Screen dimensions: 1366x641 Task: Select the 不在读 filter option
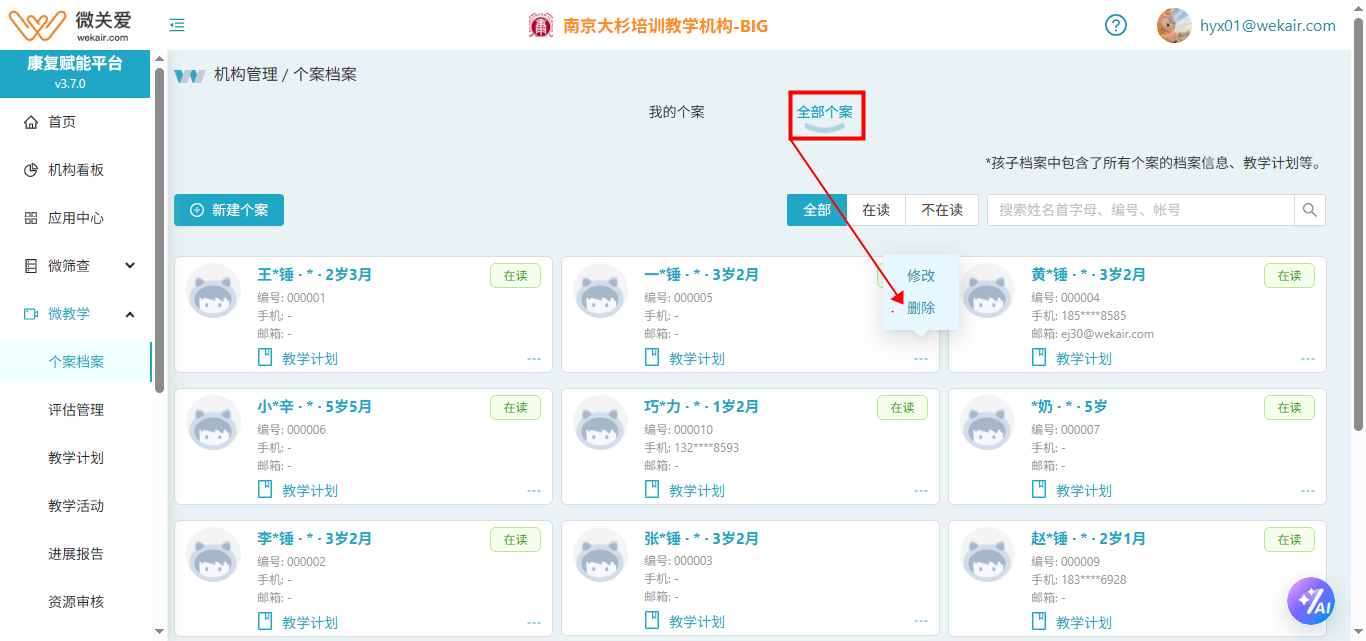pyautogui.click(x=941, y=210)
